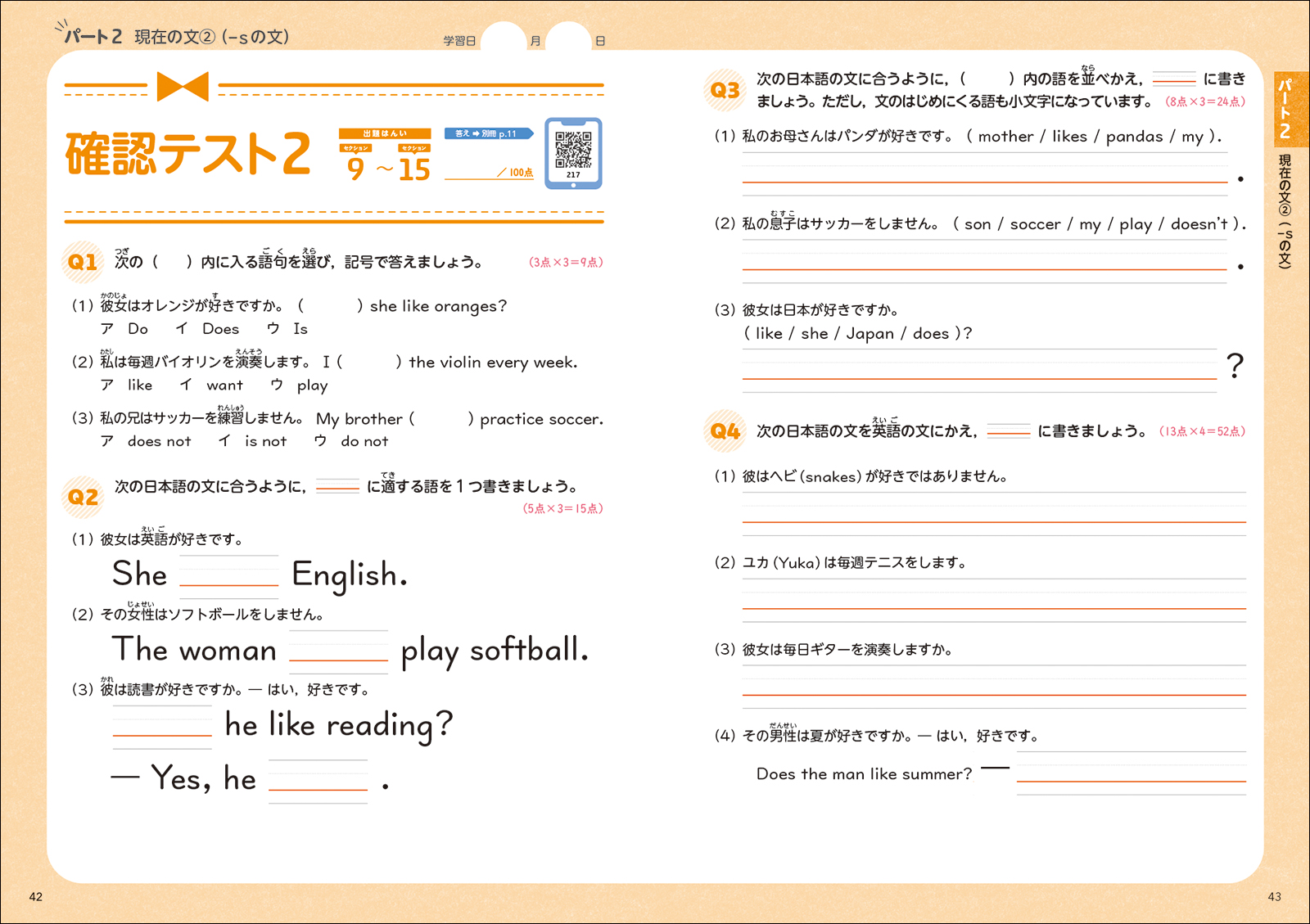Image resolution: width=1310 pixels, height=924 pixels.
Task: Click the QR code on the phone icon
Action: coord(573,149)
